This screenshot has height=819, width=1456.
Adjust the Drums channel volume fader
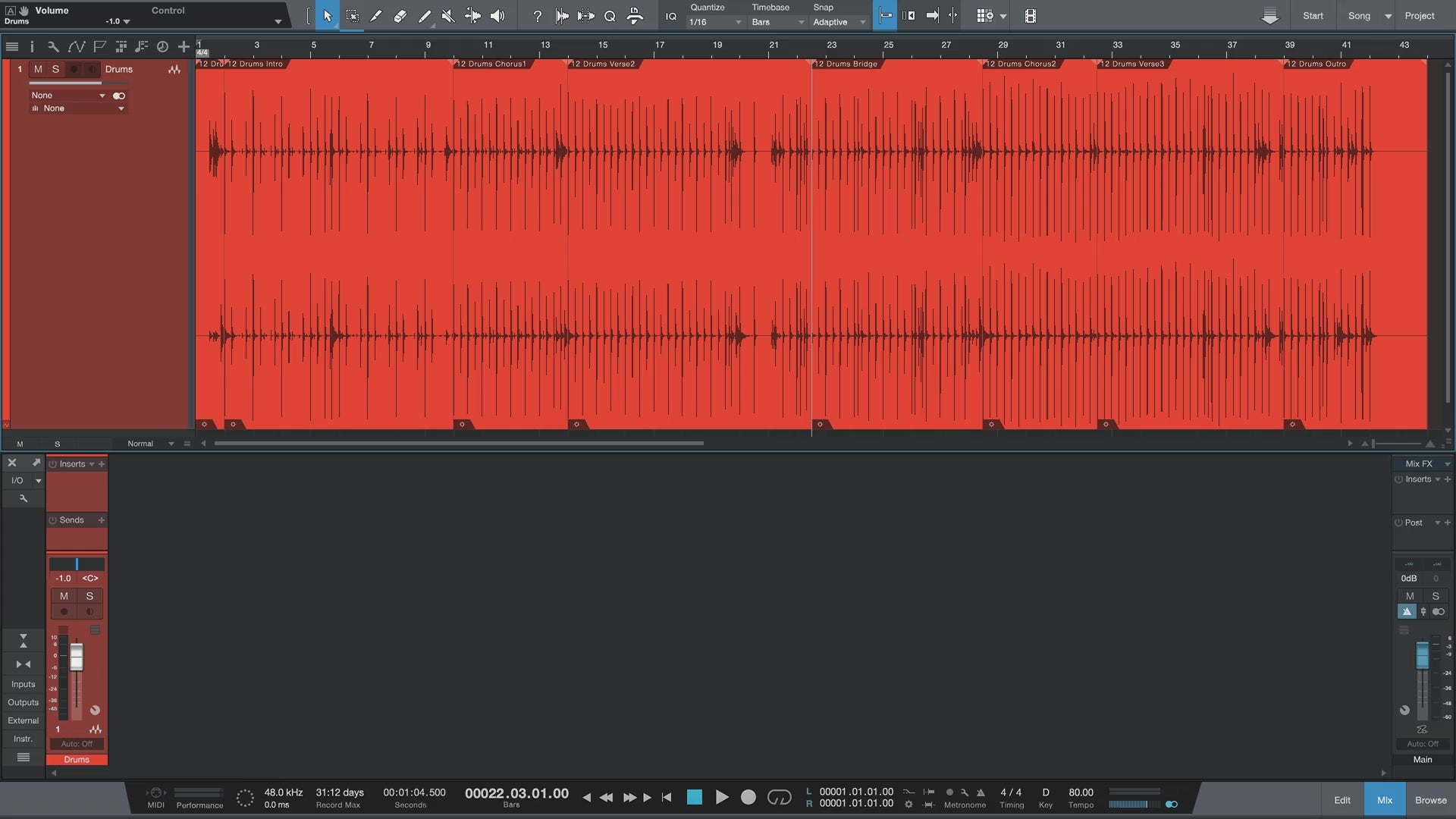(77, 657)
